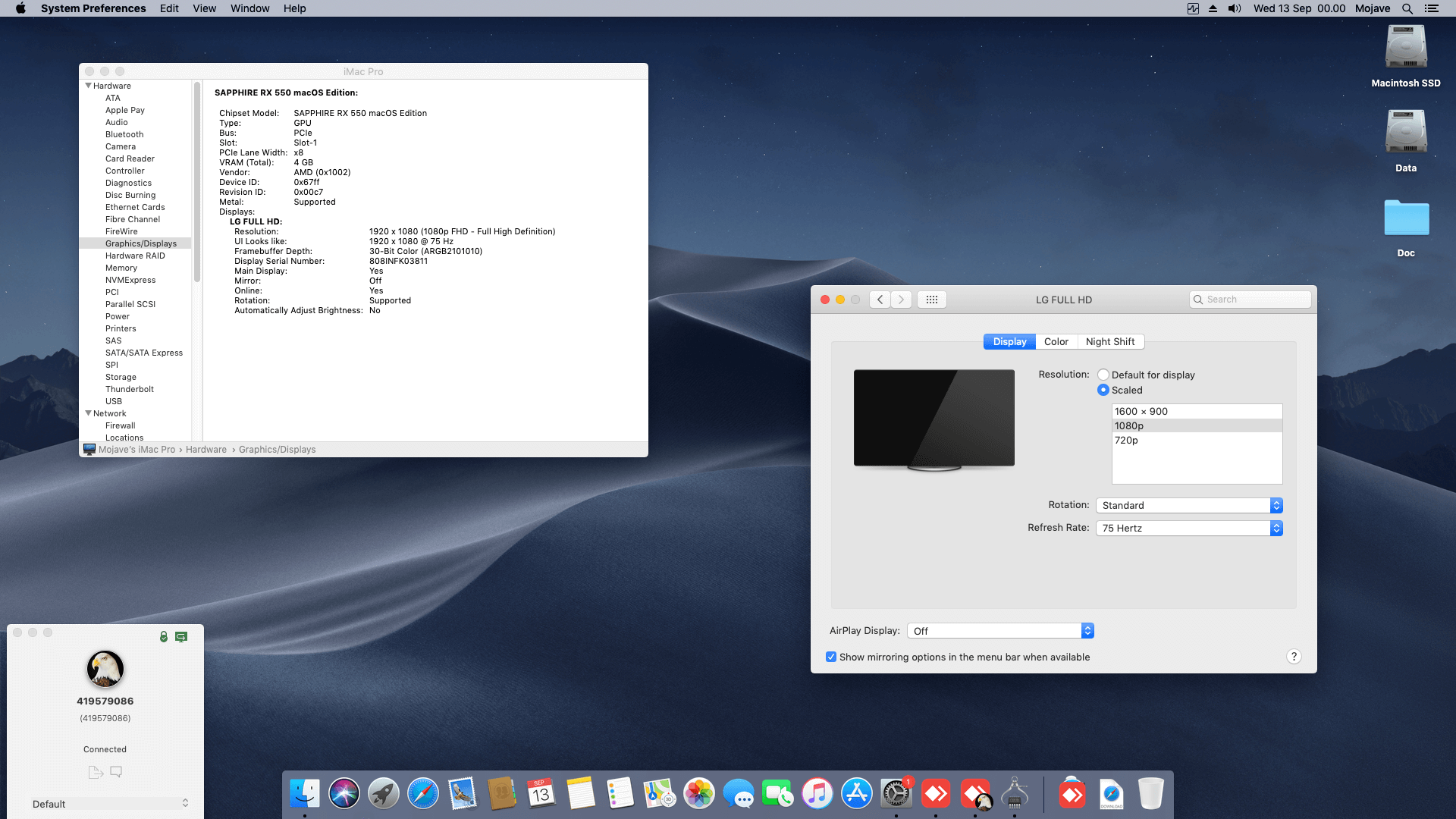
Task: Open AnyDesk chat bubble icon
Action: coord(116,772)
